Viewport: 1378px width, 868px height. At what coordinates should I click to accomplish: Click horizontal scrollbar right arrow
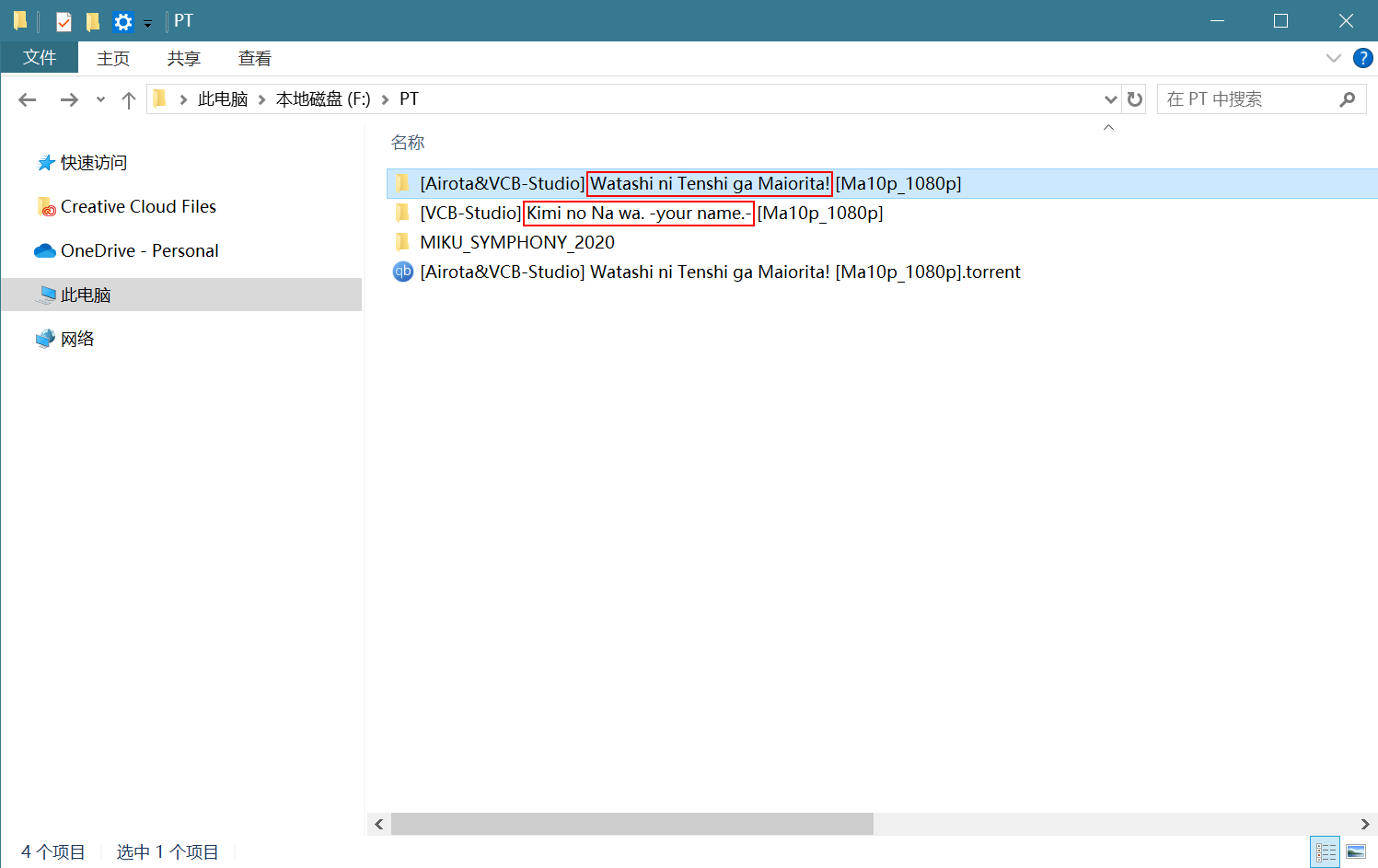click(1365, 824)
